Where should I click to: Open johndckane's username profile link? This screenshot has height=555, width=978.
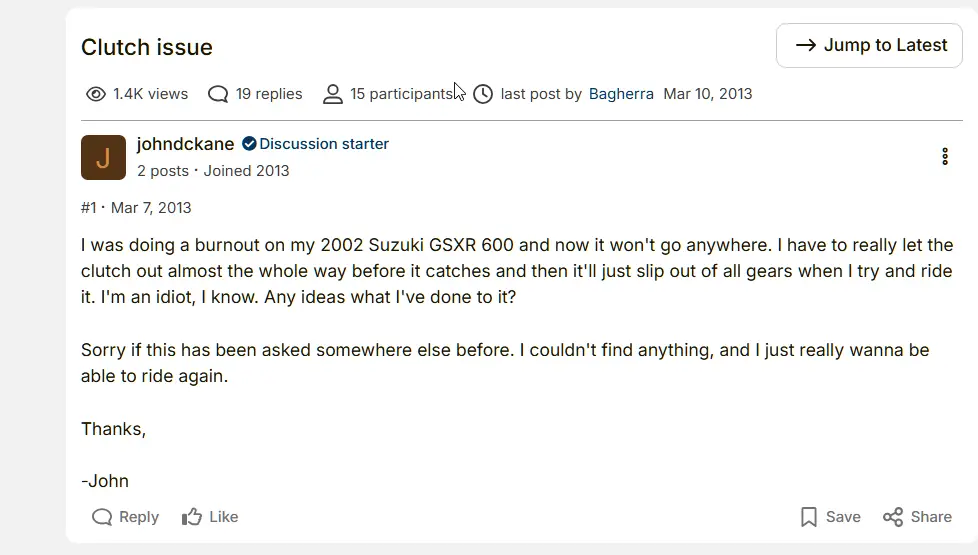click(x=185, y=144)
